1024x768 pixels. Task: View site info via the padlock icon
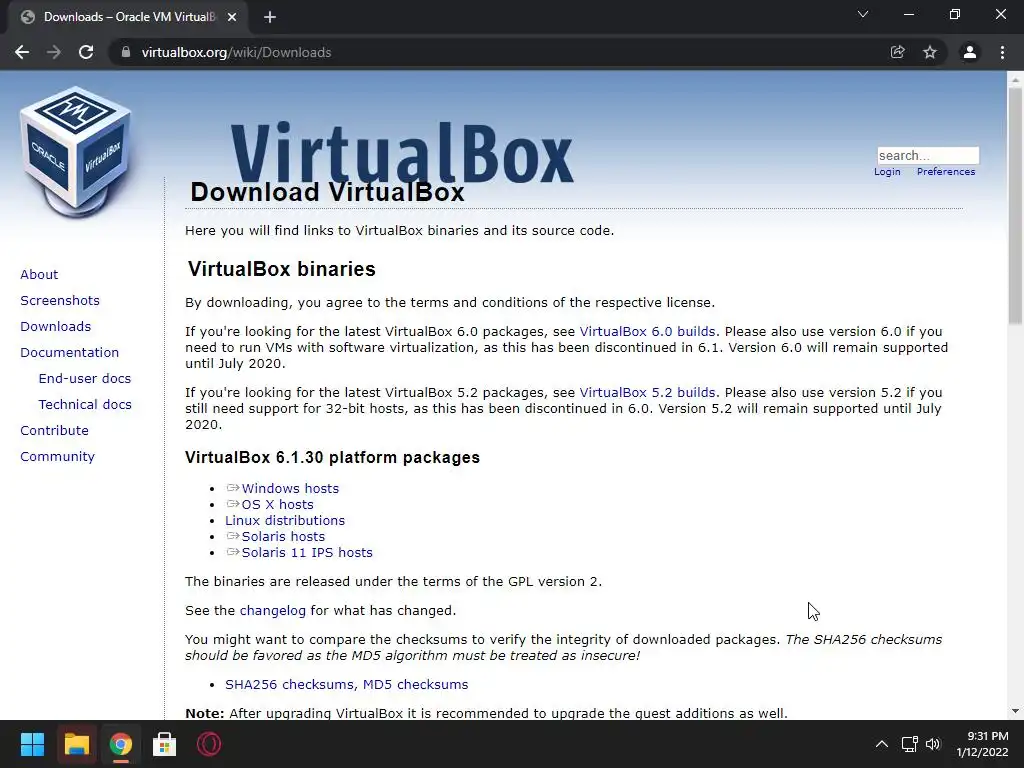click(x=126, y=52)
